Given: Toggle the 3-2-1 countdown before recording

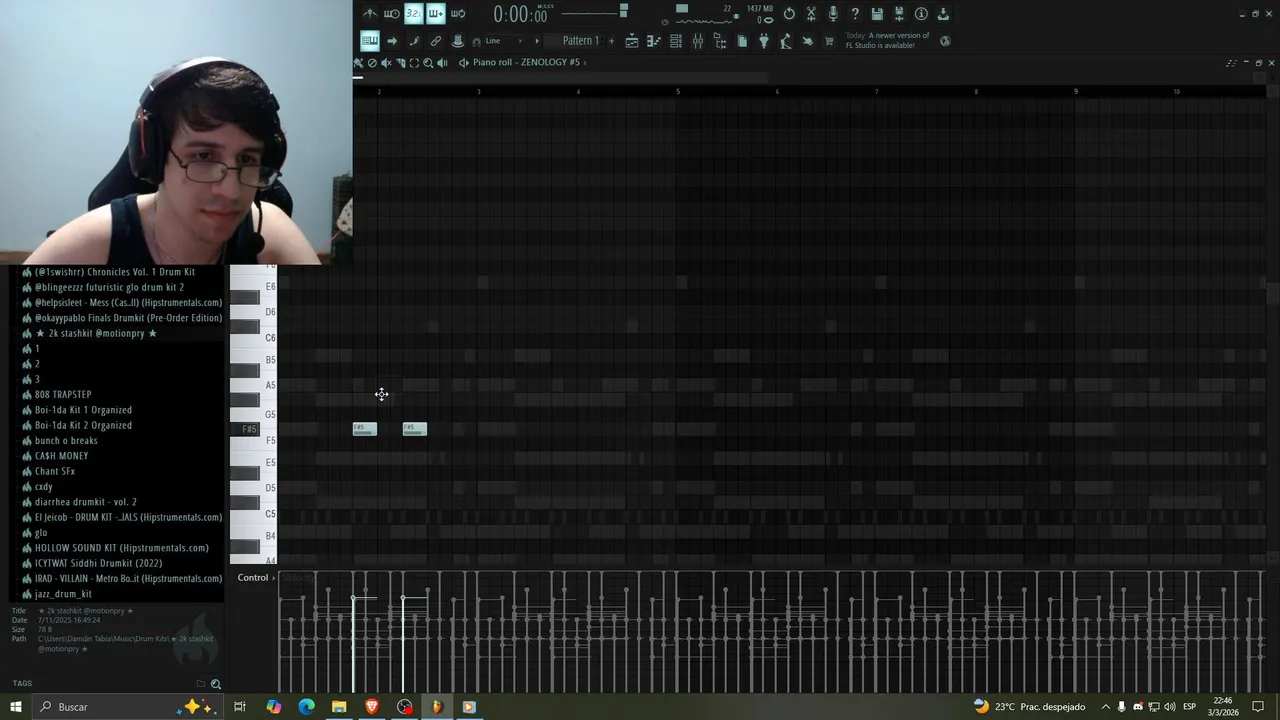Looking at the screenshot, I should pos(414,14).
